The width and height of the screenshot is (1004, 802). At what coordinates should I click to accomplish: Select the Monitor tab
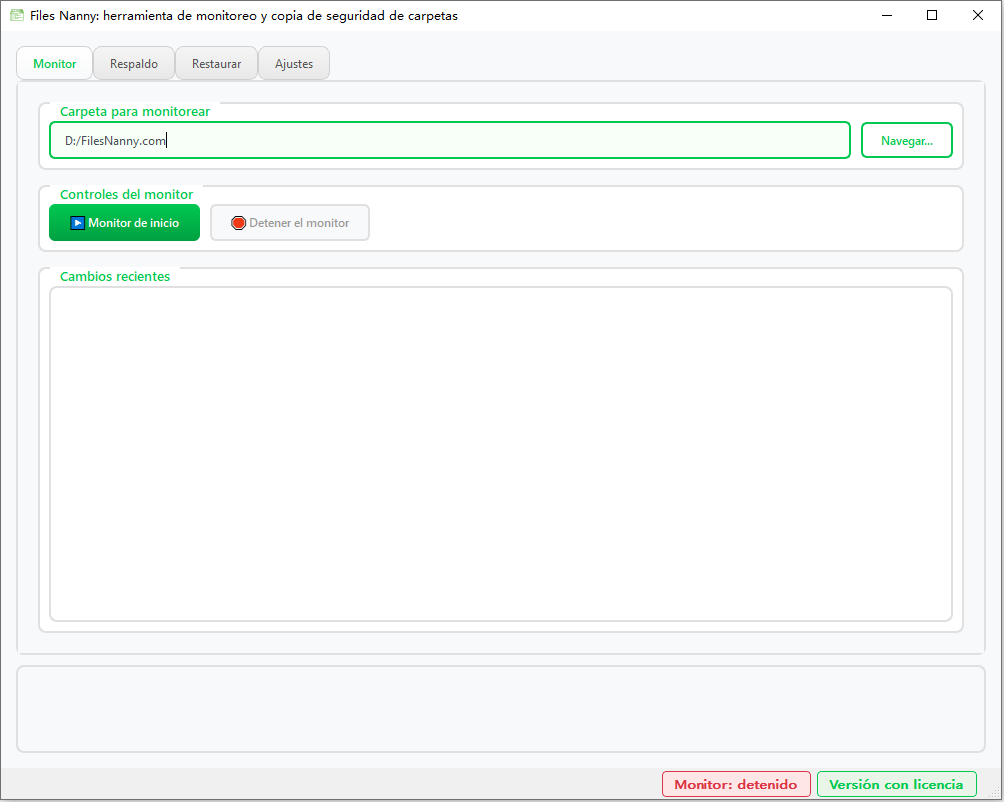coord(54,62)
